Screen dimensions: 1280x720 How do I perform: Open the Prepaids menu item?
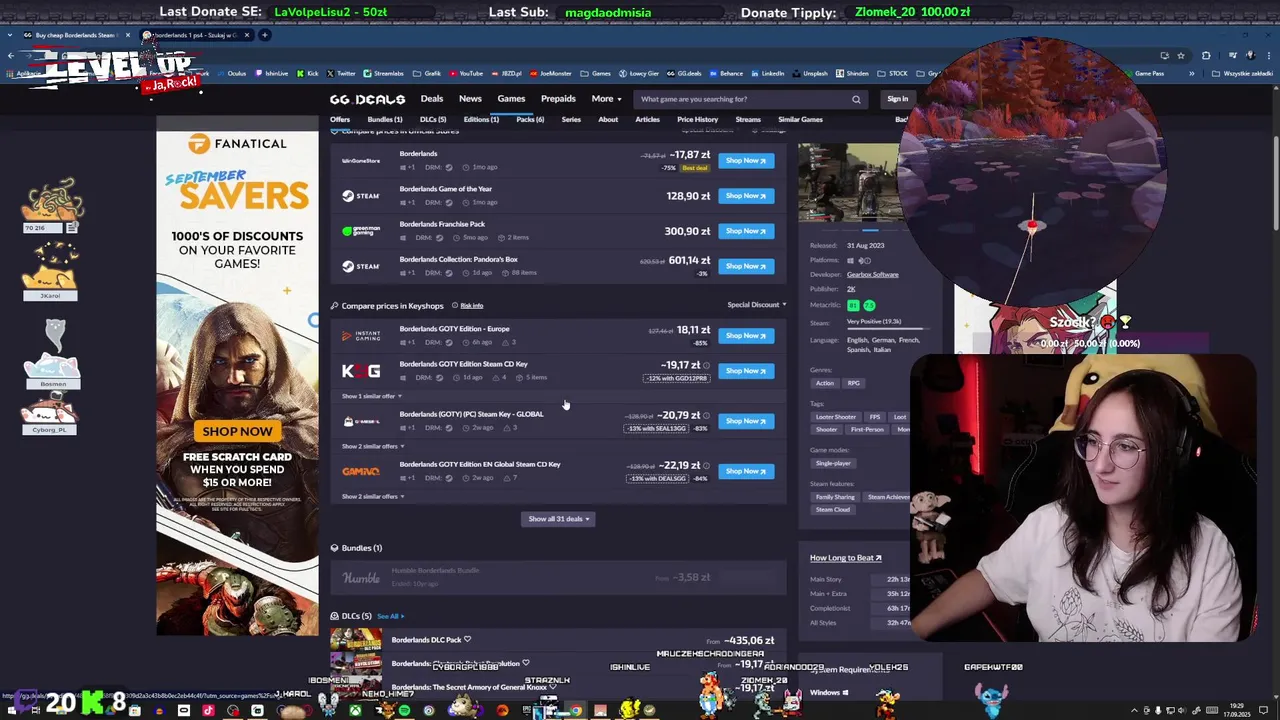[x=558, y=99]
